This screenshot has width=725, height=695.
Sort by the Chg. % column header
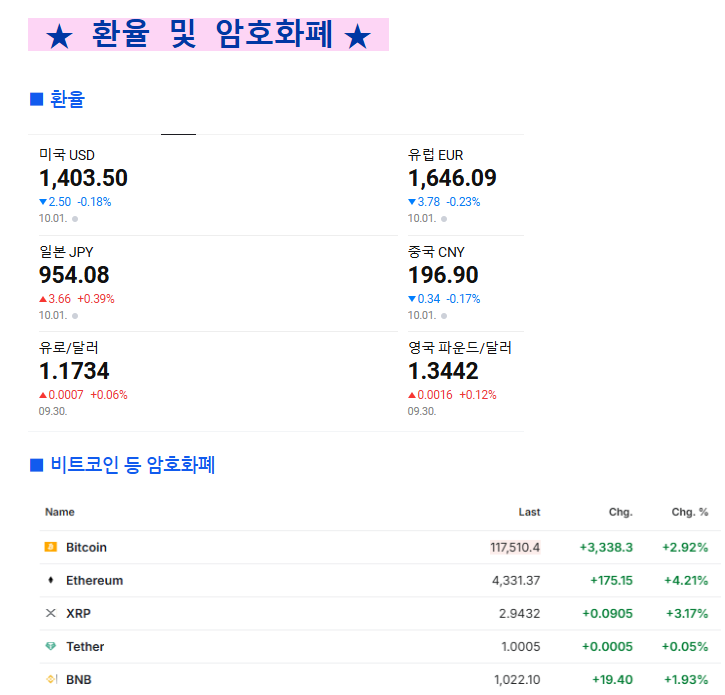tap(689, 512)
